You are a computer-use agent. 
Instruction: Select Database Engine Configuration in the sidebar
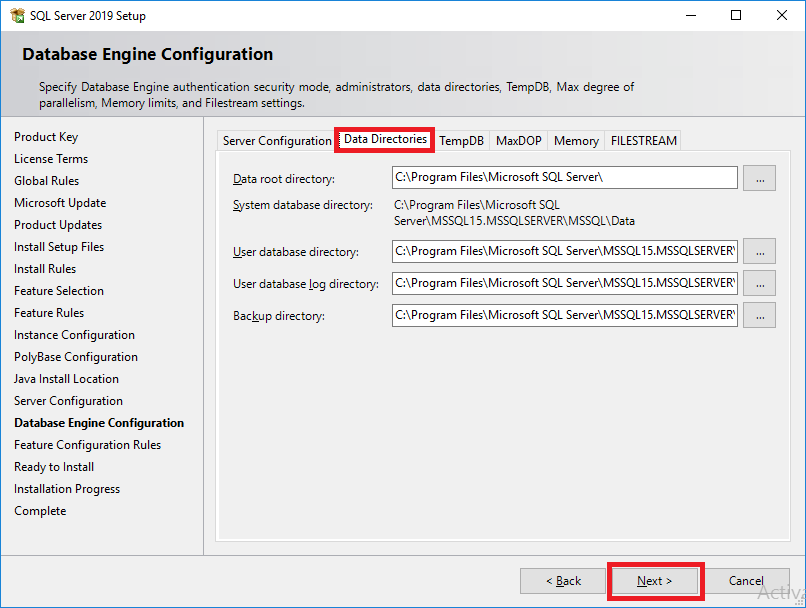99,423
